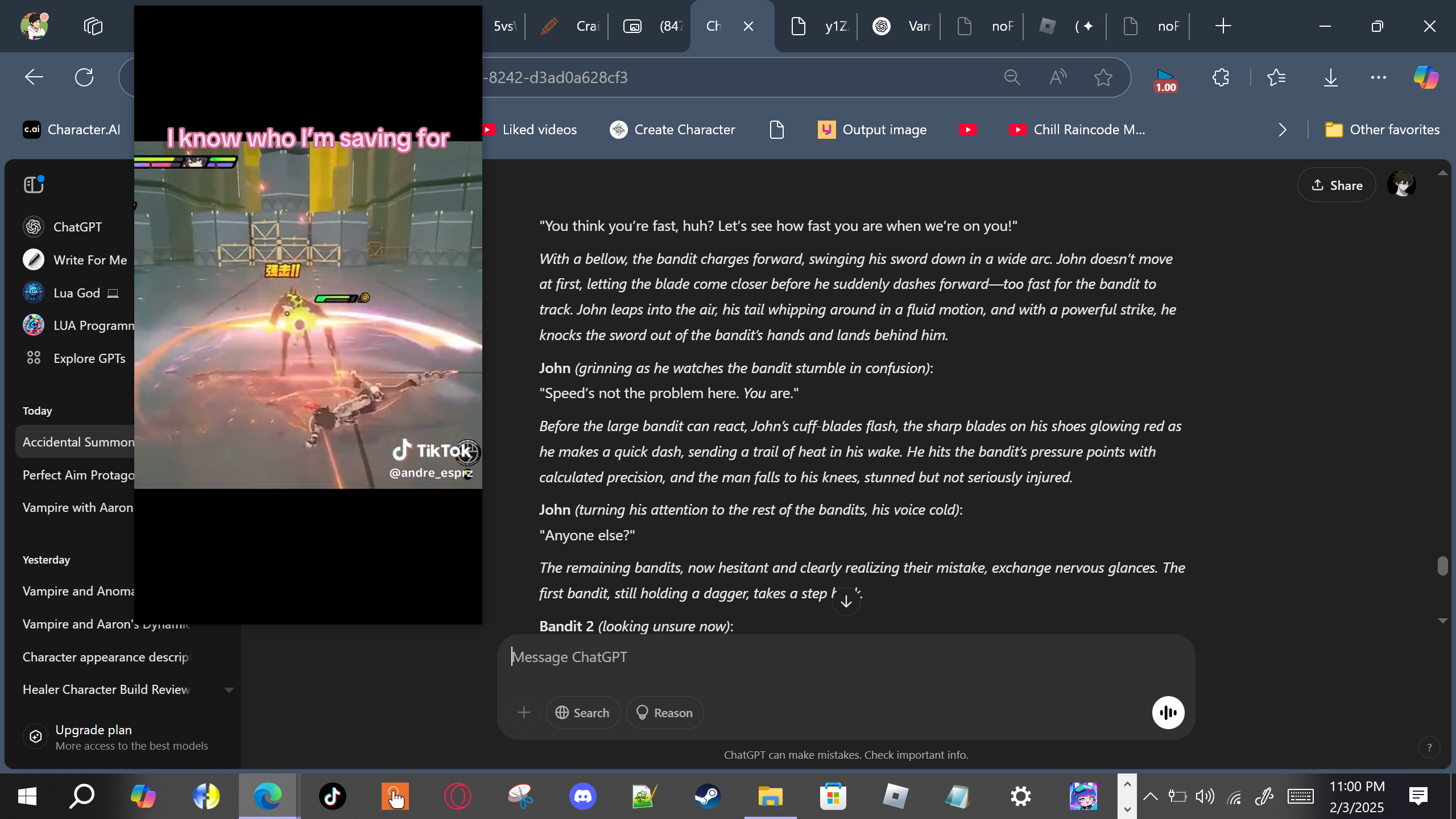Start voice mode with the waveform button
Viewport: 1456px width, 819px height.
pos(1168,713)
